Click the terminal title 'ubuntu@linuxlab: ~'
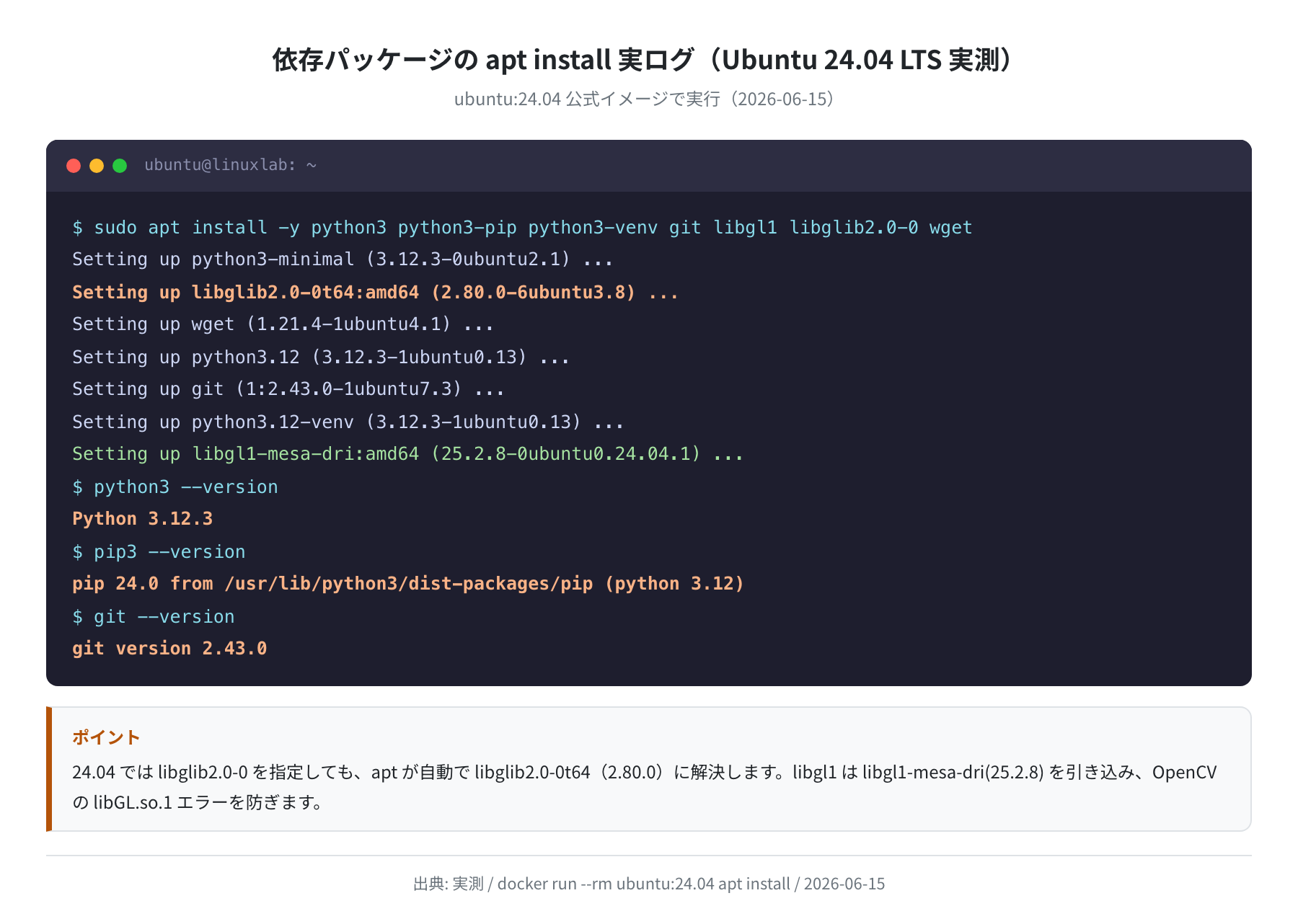 (231, 165)
